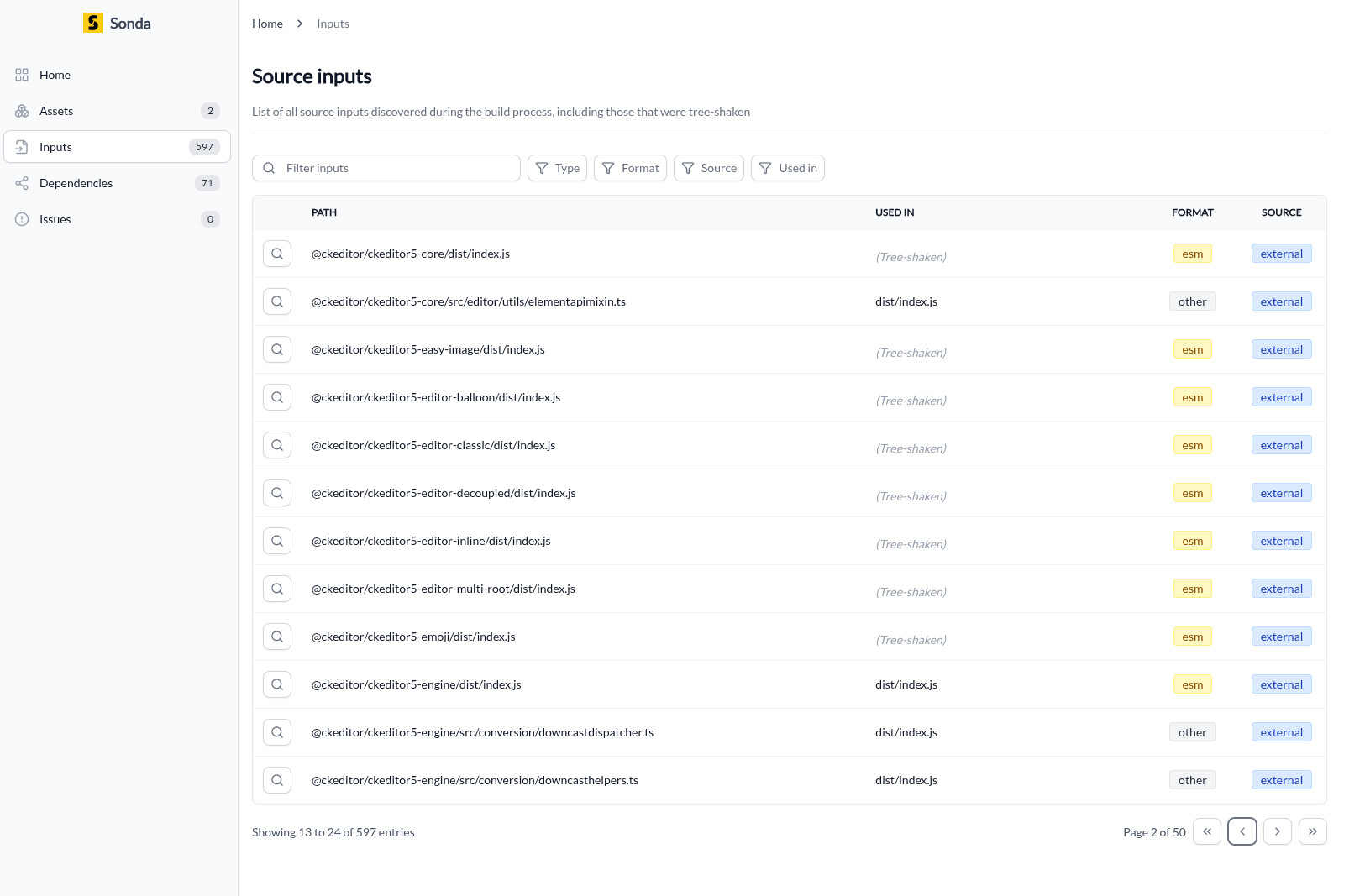Click the SOURCE column header

1282,212
